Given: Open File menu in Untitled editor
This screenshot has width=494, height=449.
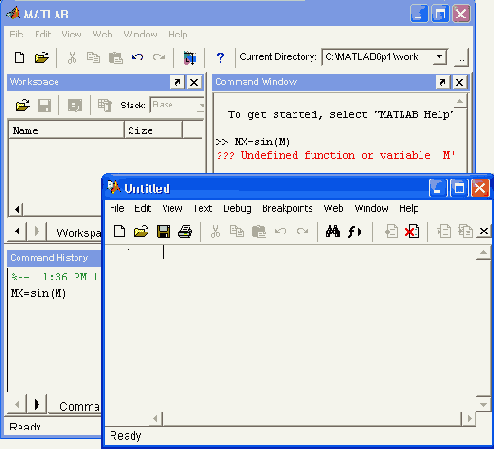Looking at the screenshot, I should tap(117, 208).
